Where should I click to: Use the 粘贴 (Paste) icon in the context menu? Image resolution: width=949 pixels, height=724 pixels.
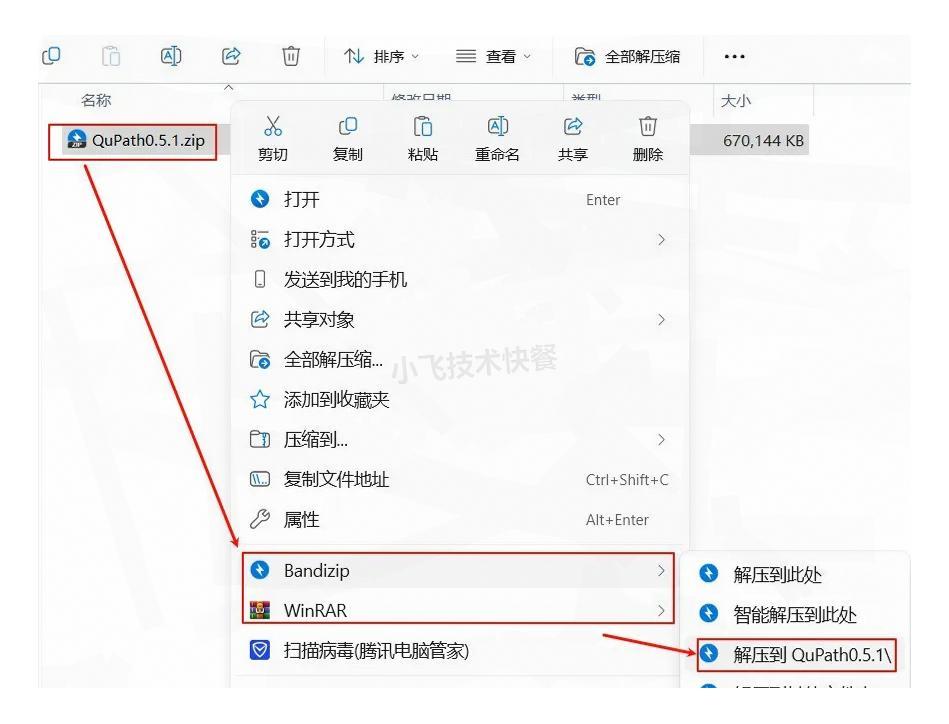click(x=420, y=136)
